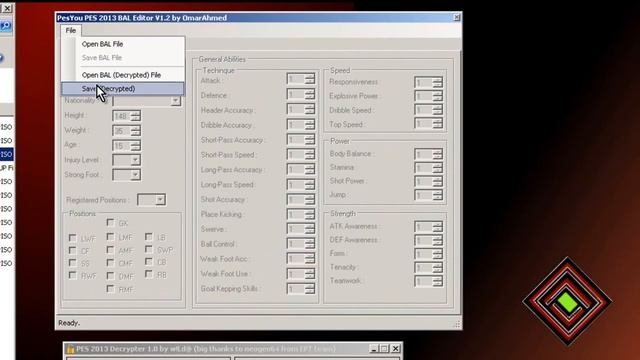
Task: Tick the LMF position checkbox
Action: [x=110, y=237]
